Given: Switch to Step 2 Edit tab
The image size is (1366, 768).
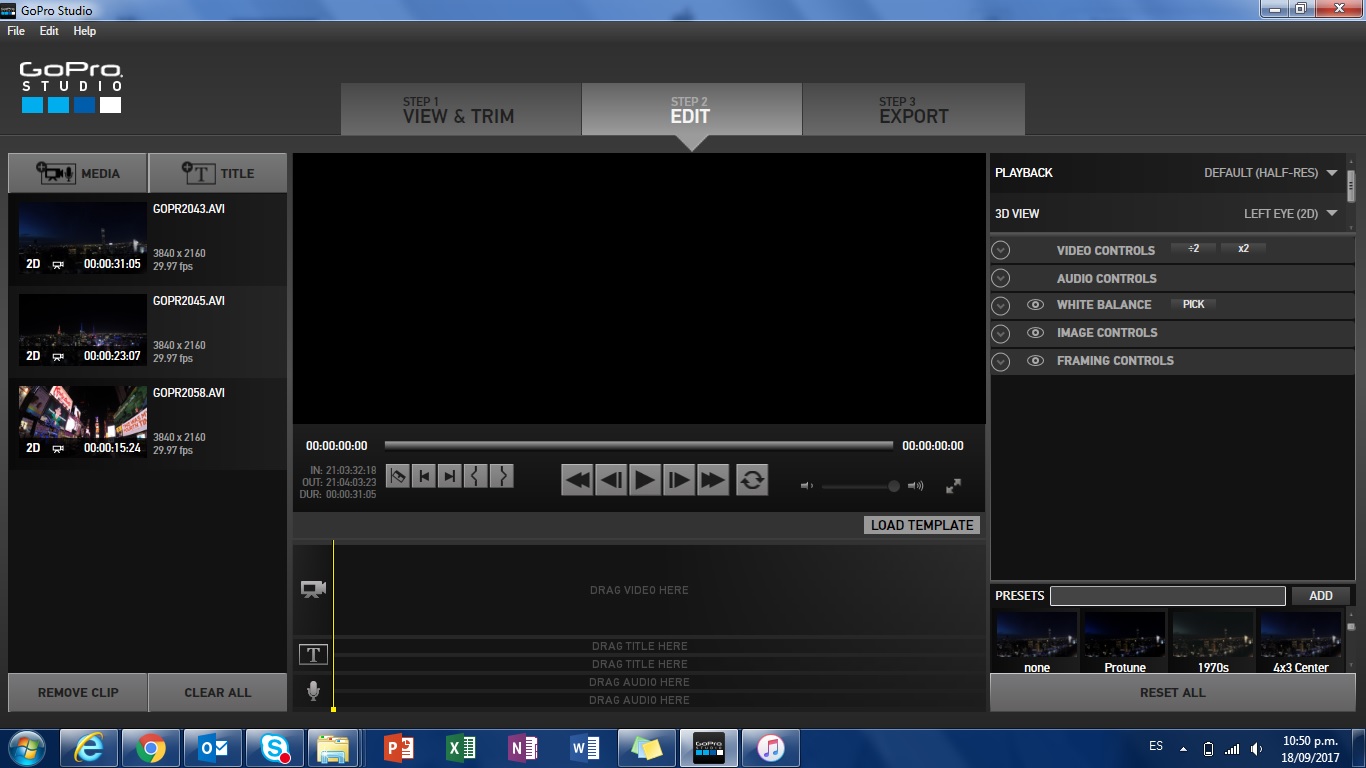Looking at the screenshot, I should tap(691, 109).
